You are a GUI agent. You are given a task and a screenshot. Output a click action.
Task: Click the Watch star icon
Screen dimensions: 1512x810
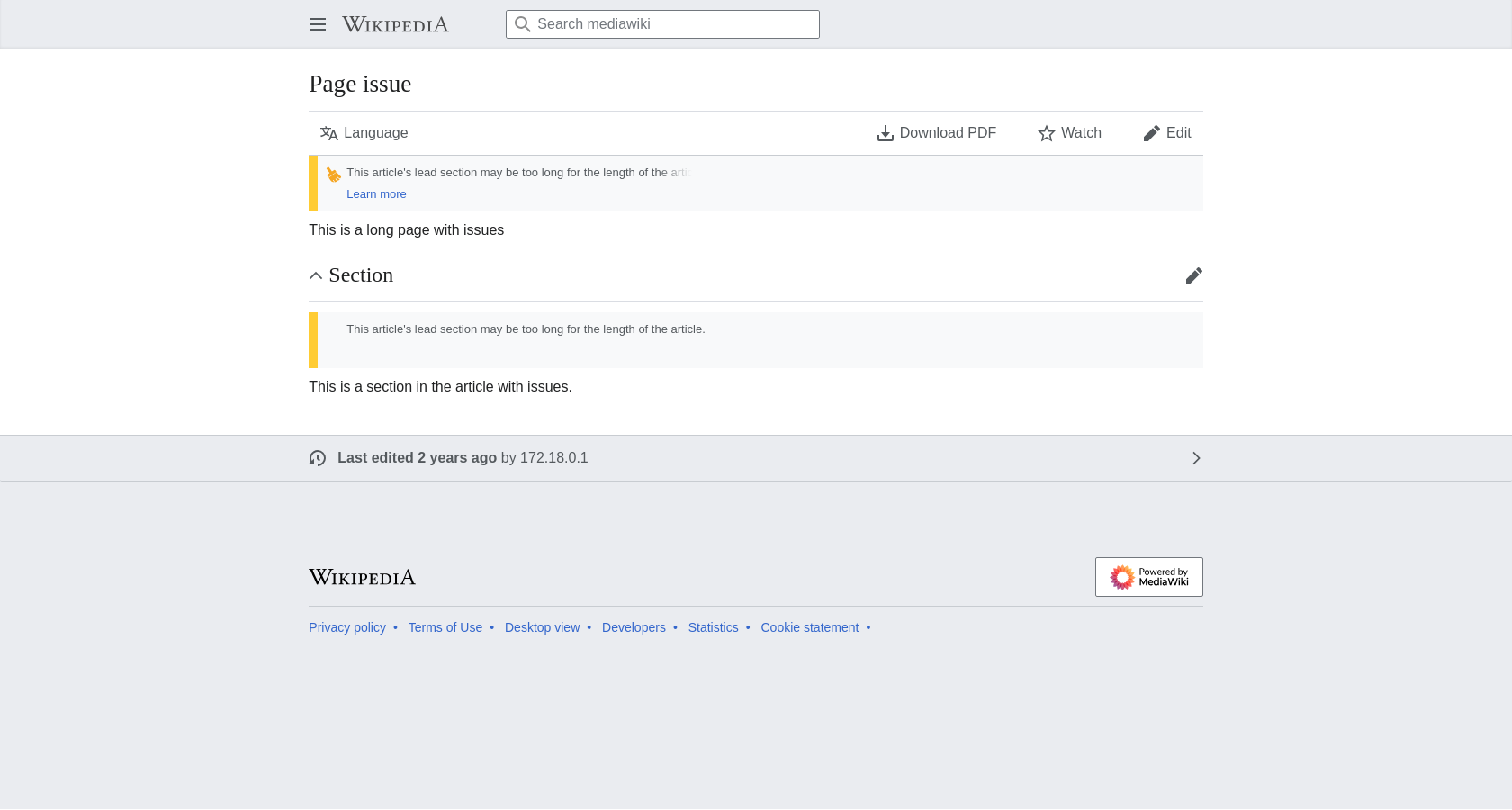1047,133
